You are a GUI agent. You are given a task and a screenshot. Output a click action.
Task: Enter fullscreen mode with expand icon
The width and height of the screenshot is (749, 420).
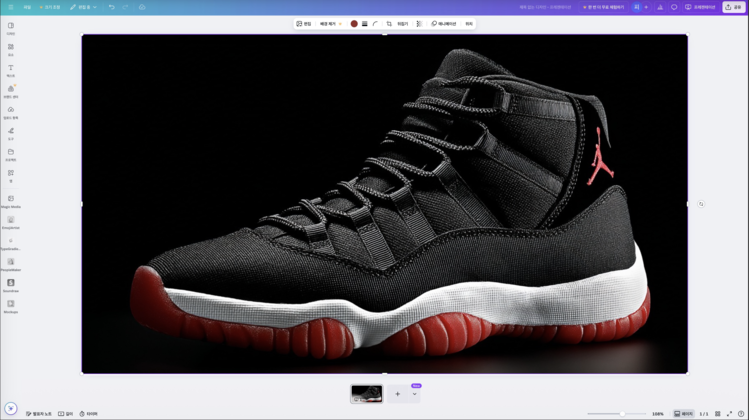(x=729, y=414)
